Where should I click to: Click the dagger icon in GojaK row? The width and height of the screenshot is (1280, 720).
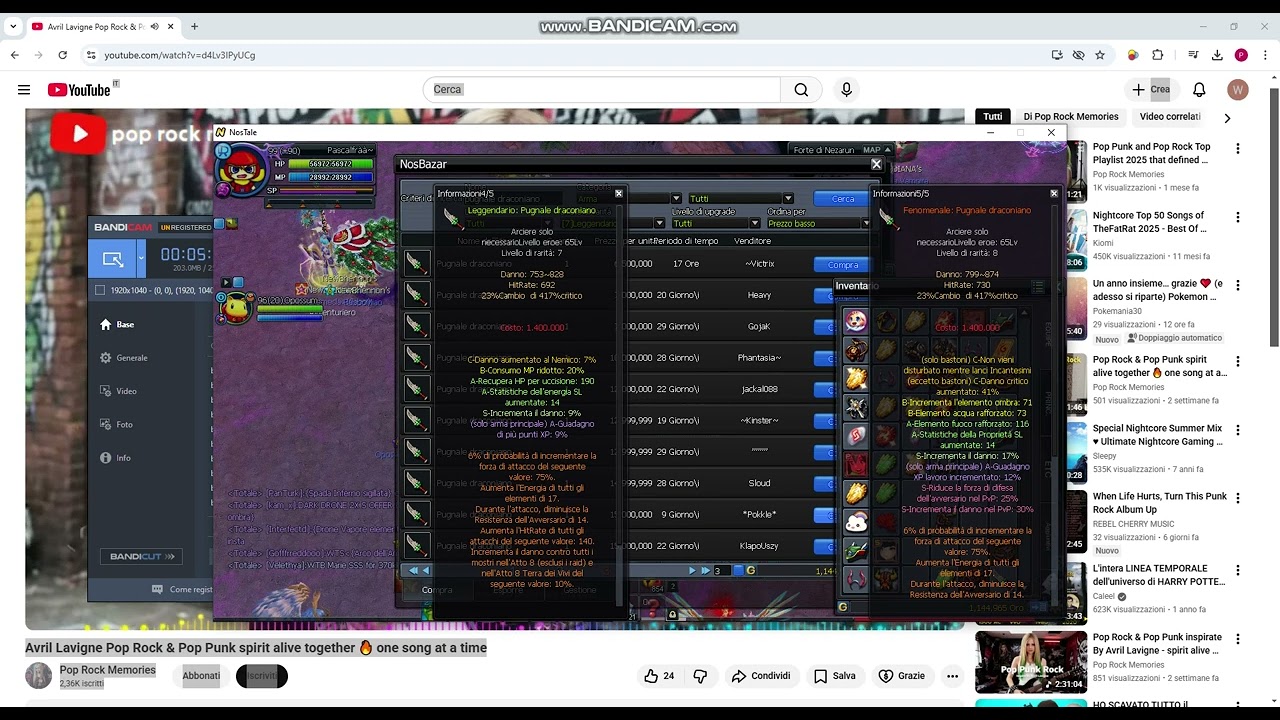point(416,326)
